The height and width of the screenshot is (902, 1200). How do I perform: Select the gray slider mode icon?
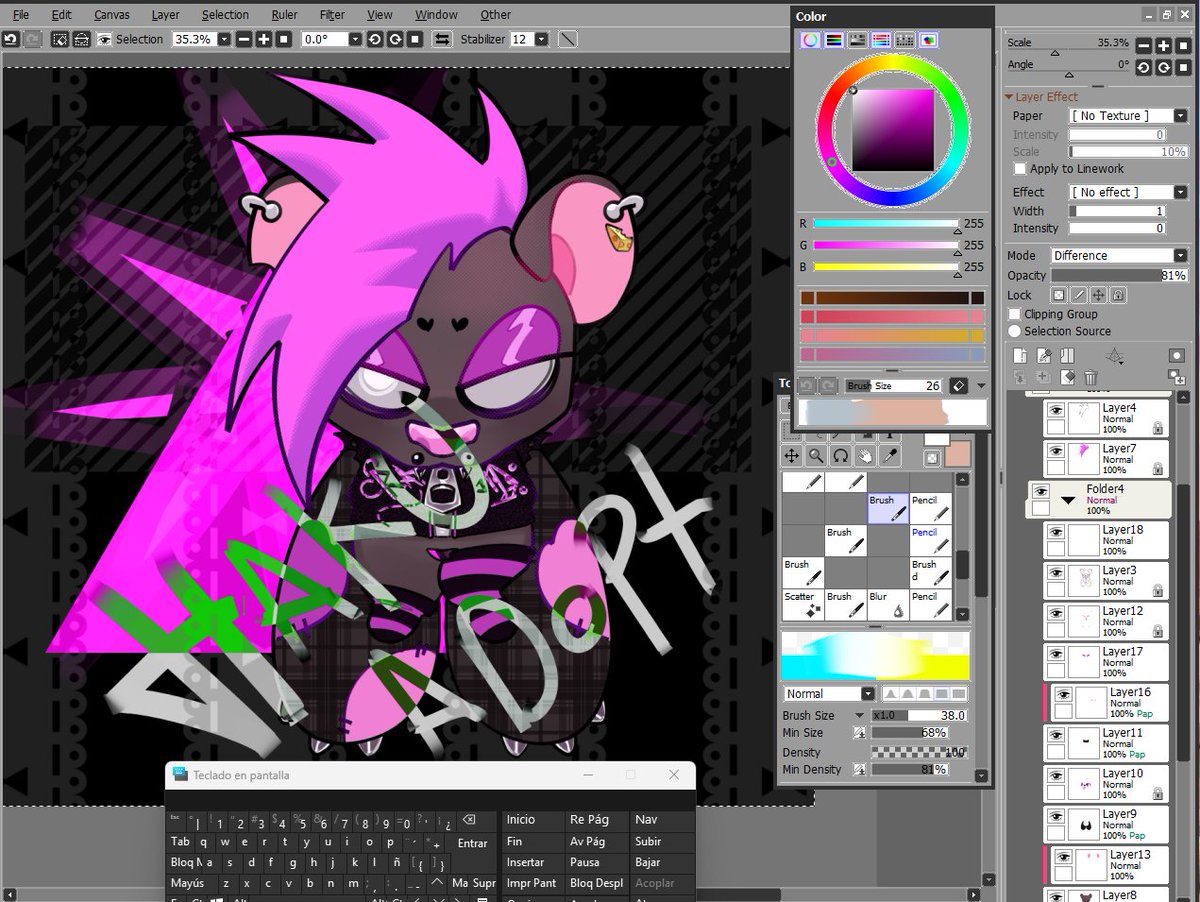857,40
